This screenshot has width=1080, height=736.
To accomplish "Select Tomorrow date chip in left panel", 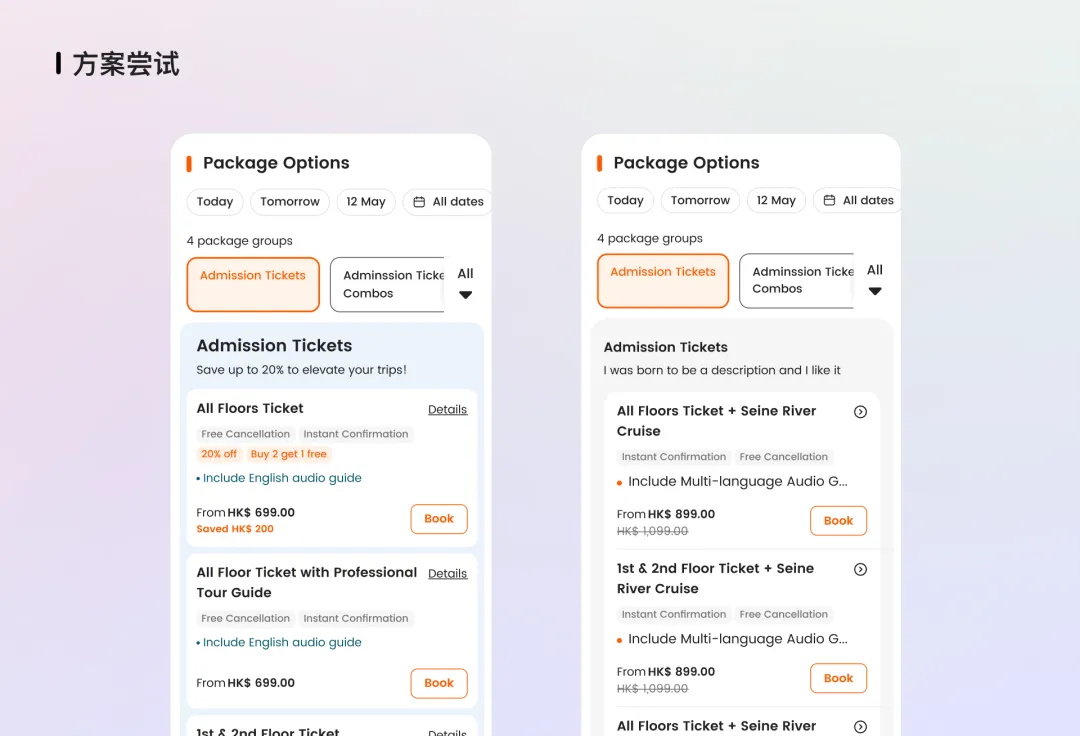I will click(290, 202).
